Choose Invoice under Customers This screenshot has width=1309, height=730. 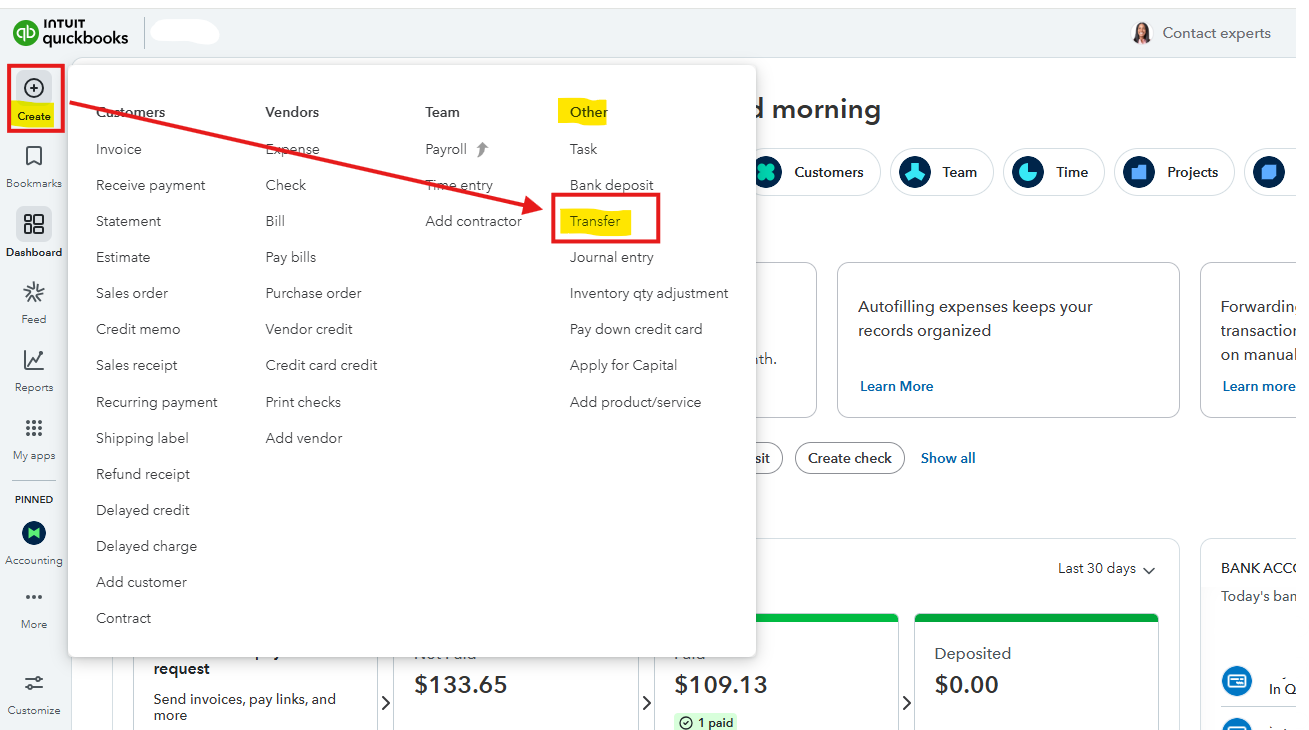coord(119,149)
